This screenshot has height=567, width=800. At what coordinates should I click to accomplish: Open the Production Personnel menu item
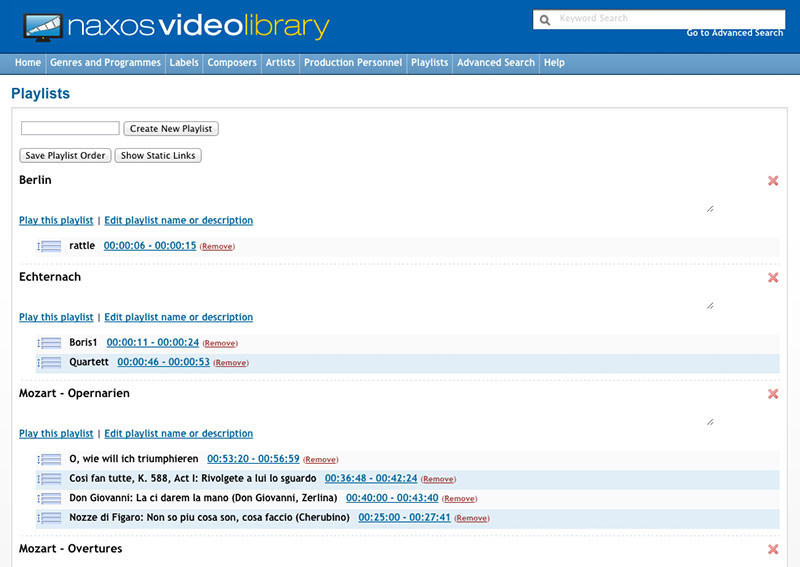(353, 63)
